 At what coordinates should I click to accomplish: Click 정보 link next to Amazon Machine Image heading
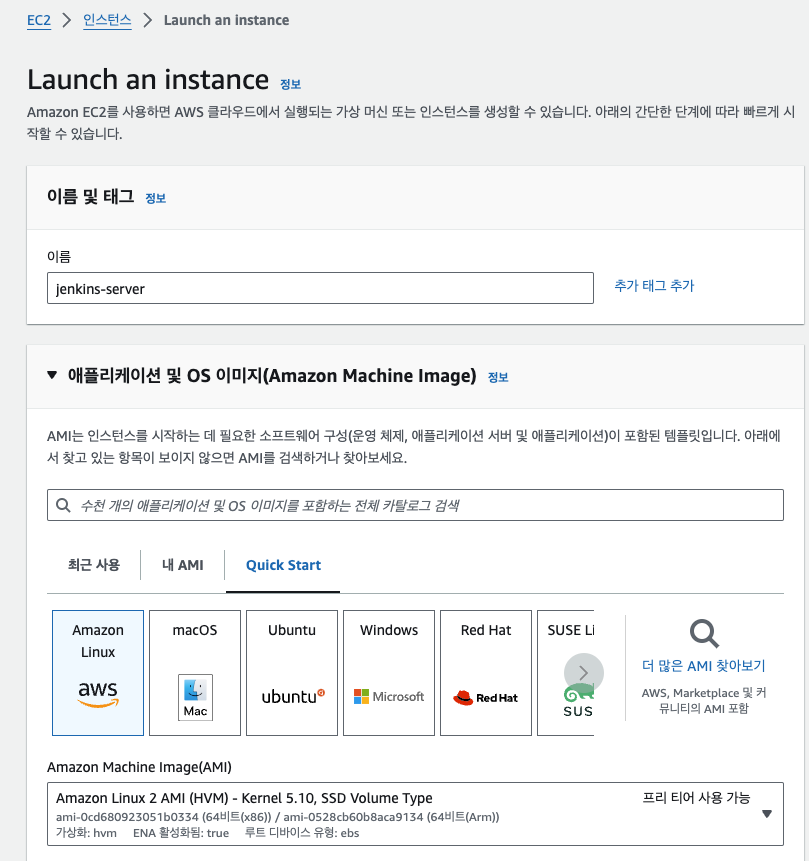[x=498, y=377]
